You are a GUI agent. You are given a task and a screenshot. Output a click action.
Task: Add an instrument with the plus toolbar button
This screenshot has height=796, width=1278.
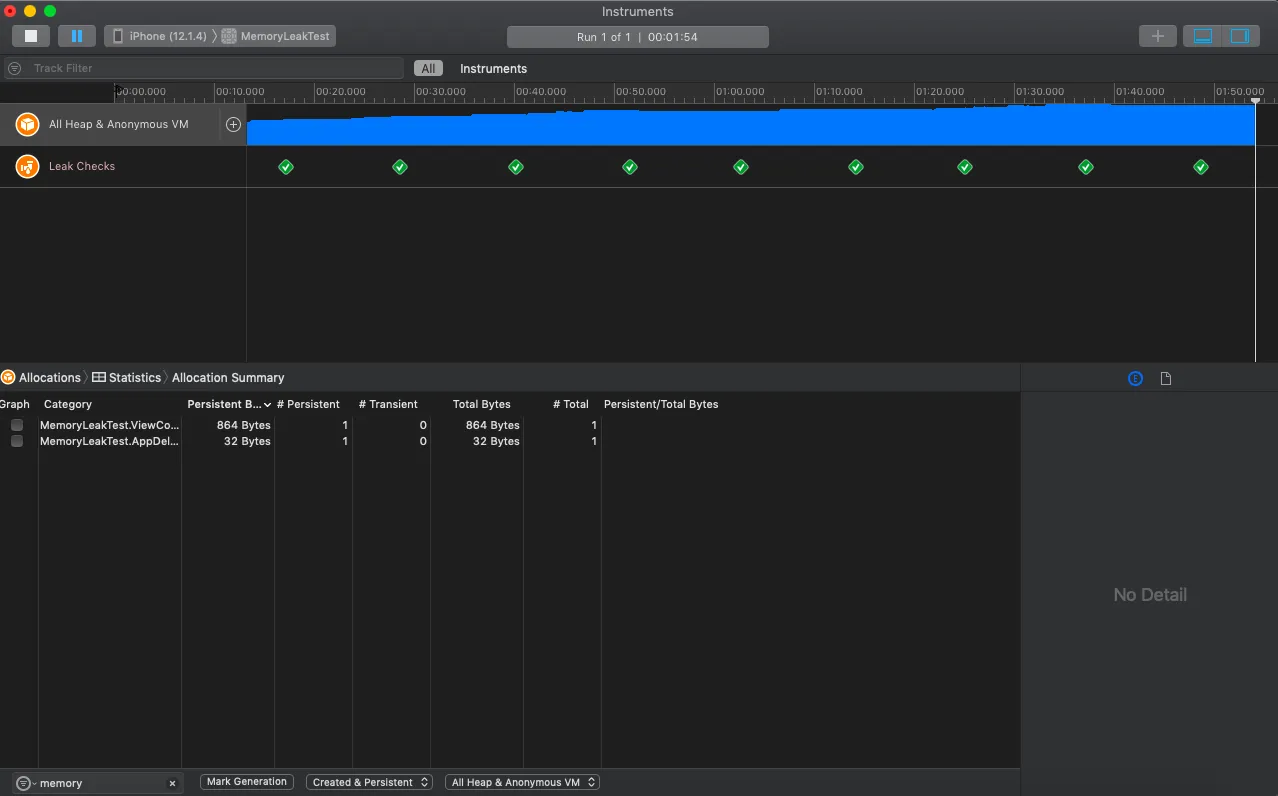click(1158, 36)
